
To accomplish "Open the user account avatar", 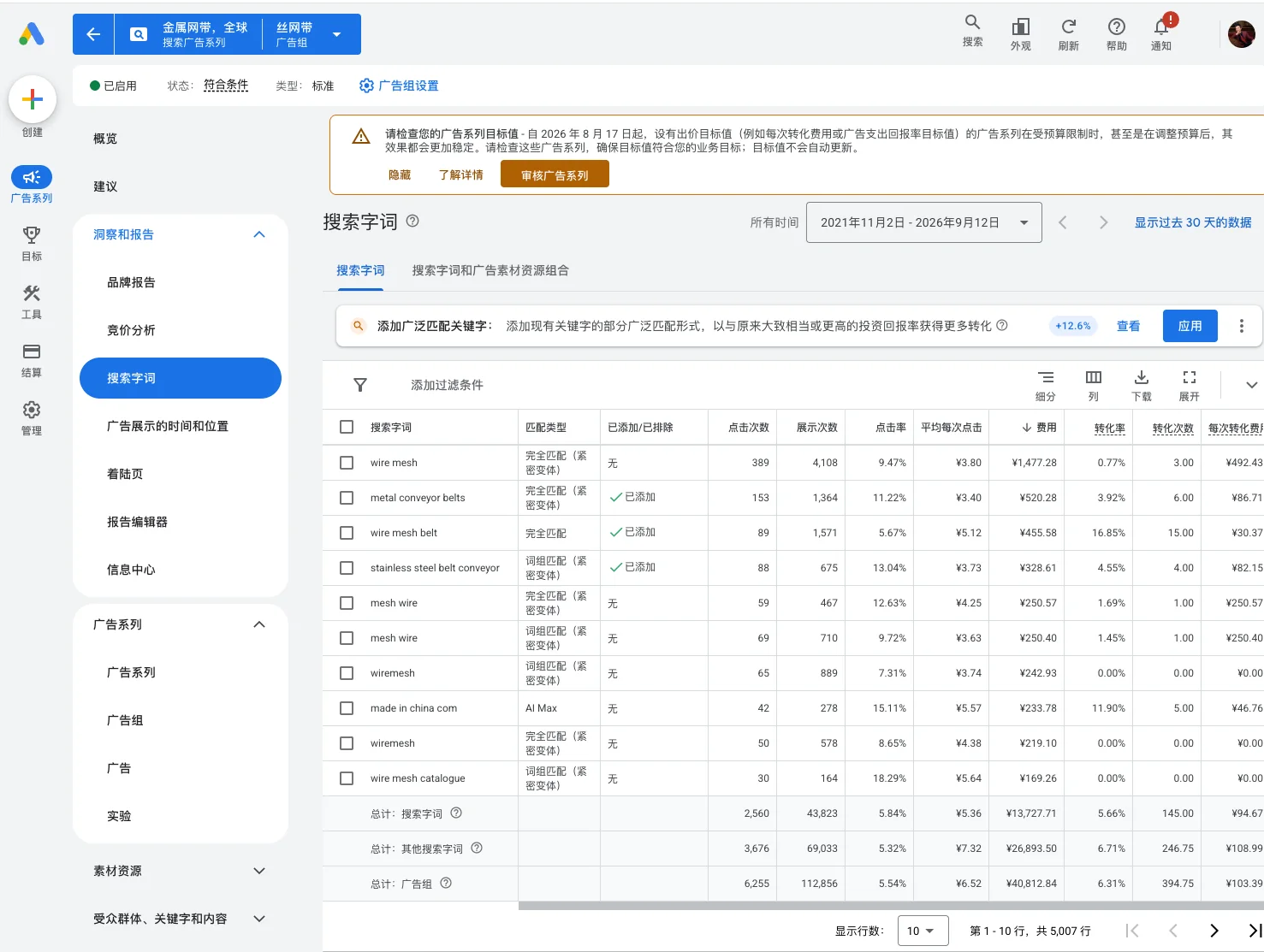I will 1241,34.
